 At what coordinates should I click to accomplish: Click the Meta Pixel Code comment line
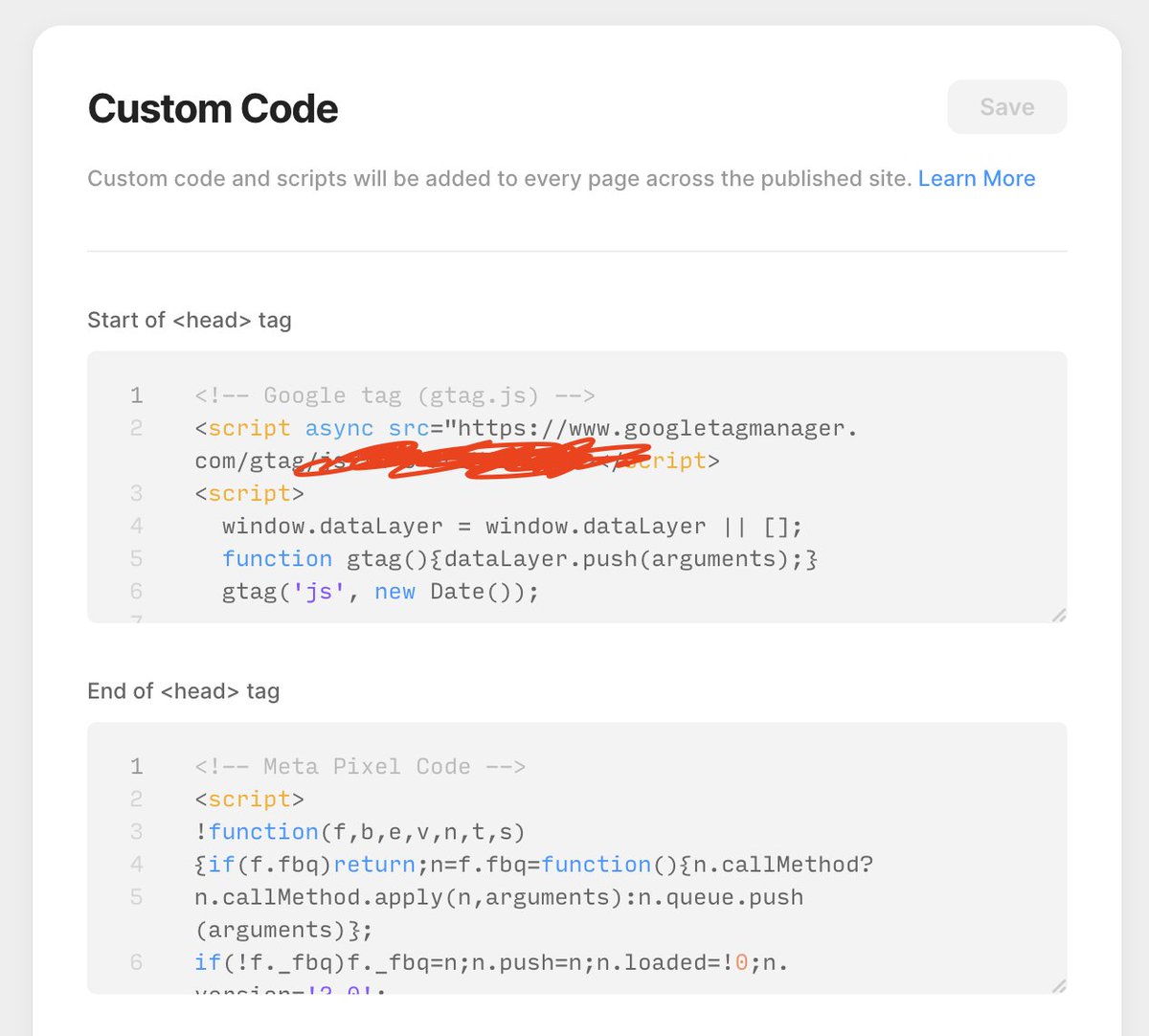[x=360, y=767]
